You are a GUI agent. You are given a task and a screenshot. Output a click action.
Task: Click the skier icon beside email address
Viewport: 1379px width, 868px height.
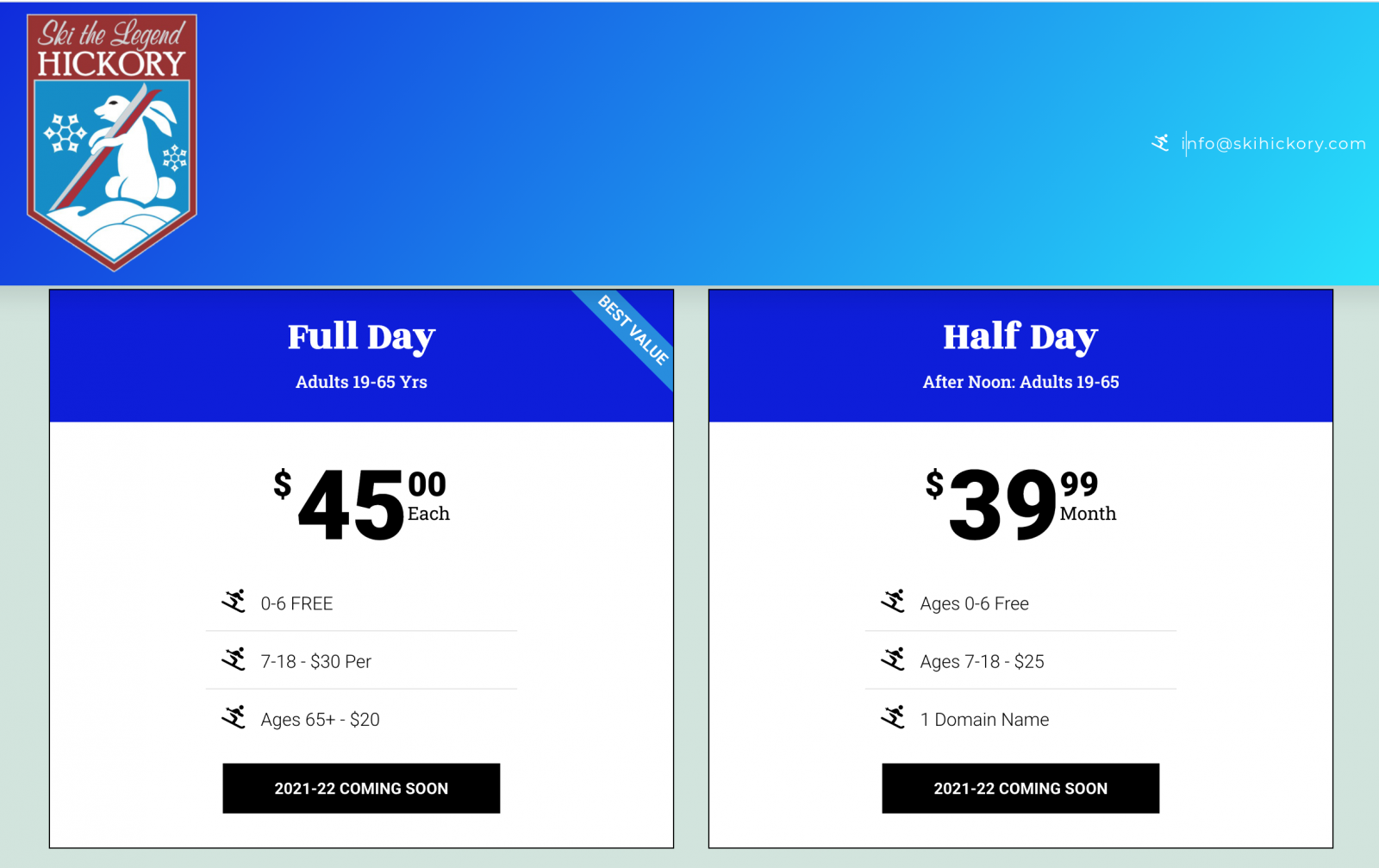[1160, 143]
